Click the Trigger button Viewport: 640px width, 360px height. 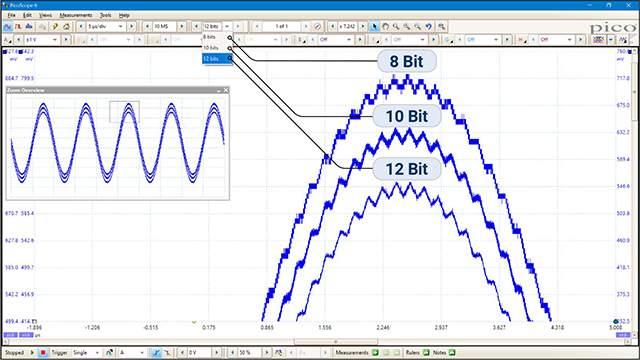[x=59, y=352]
